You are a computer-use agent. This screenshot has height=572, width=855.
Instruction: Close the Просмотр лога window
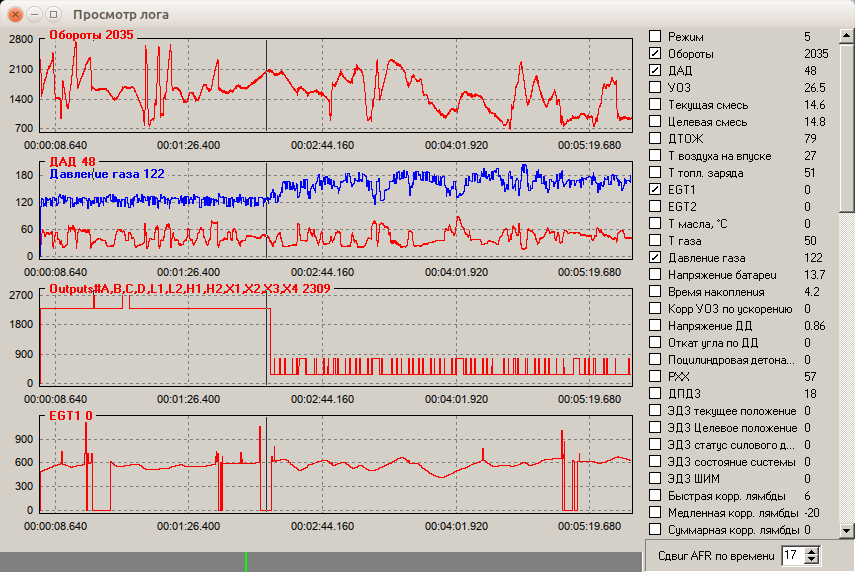(x=15, y=14)
